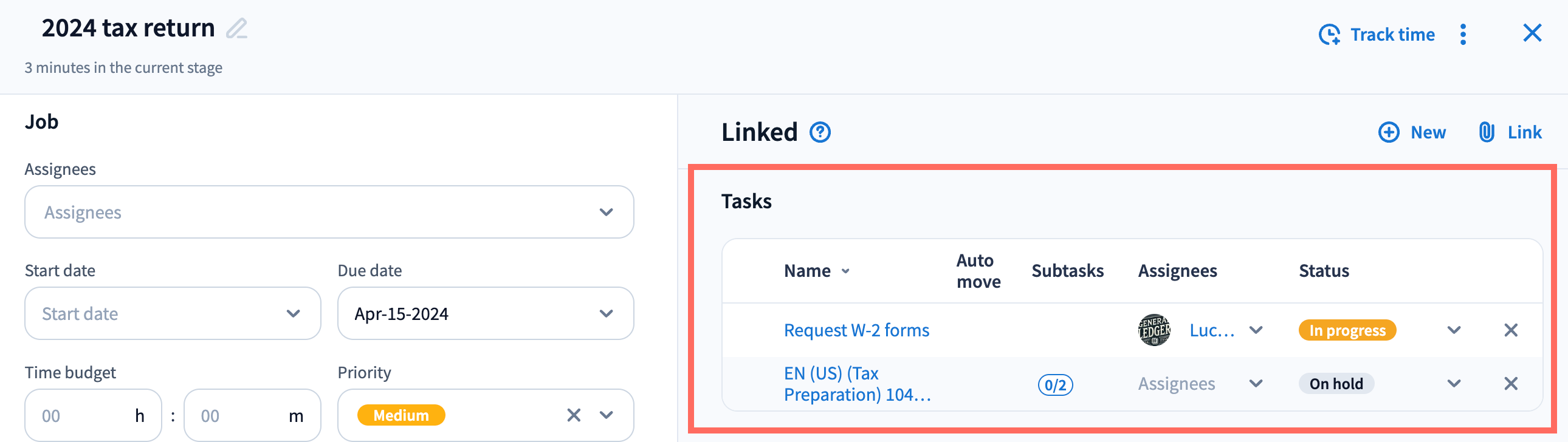The width and height of the screenshot is (1568, 442).
Task: Close the 2024 tax return panel
Action: tap(1532, 33)
